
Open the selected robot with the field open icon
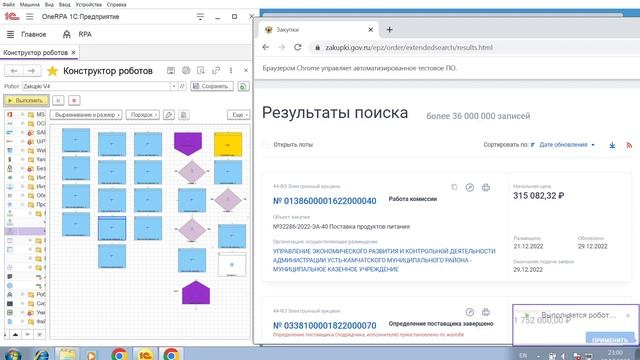tap(182, 86)
